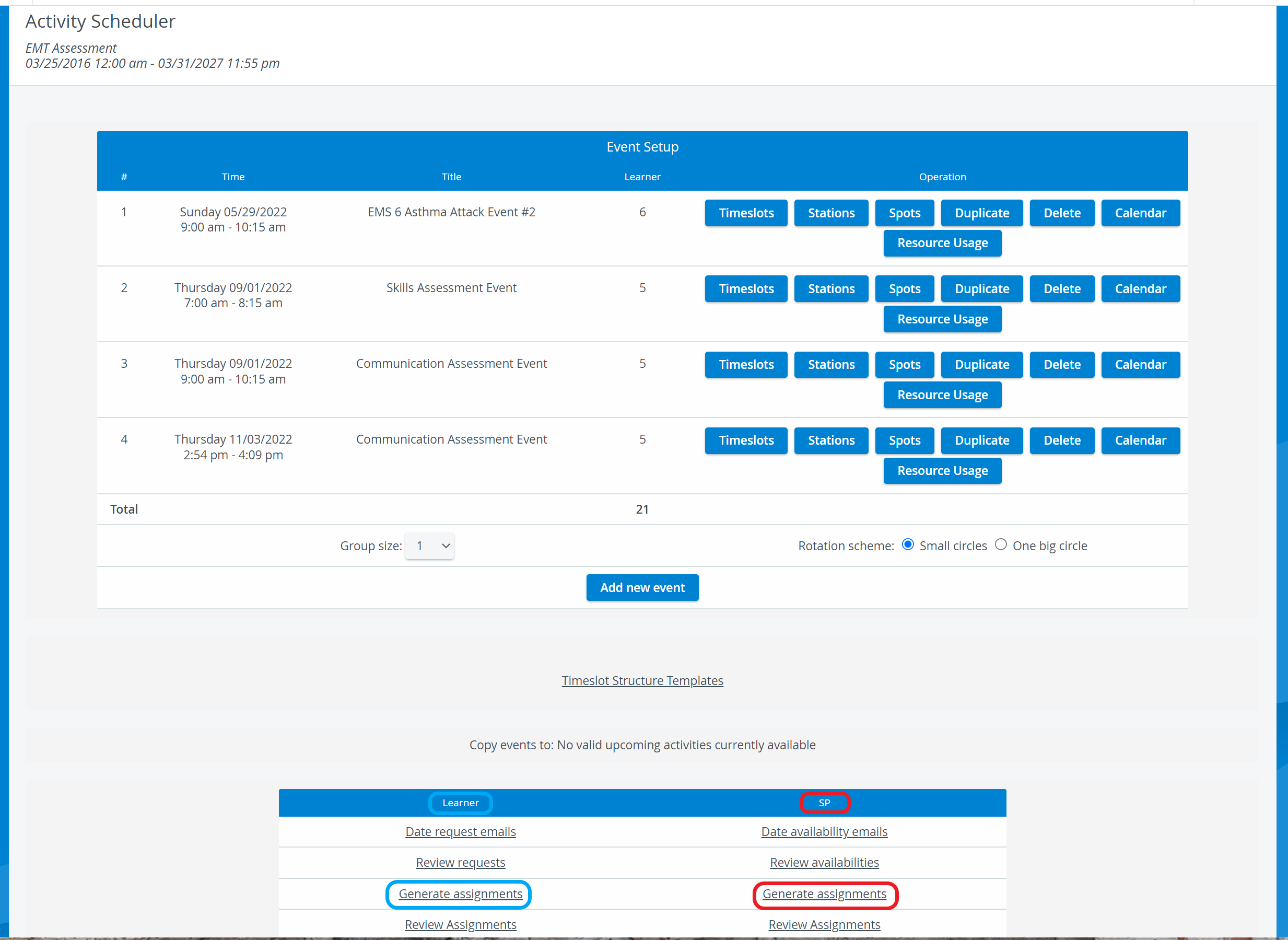Open Learner Date request emails link
This screenshot has width=1288, height=940.
(x=460, y=831)
